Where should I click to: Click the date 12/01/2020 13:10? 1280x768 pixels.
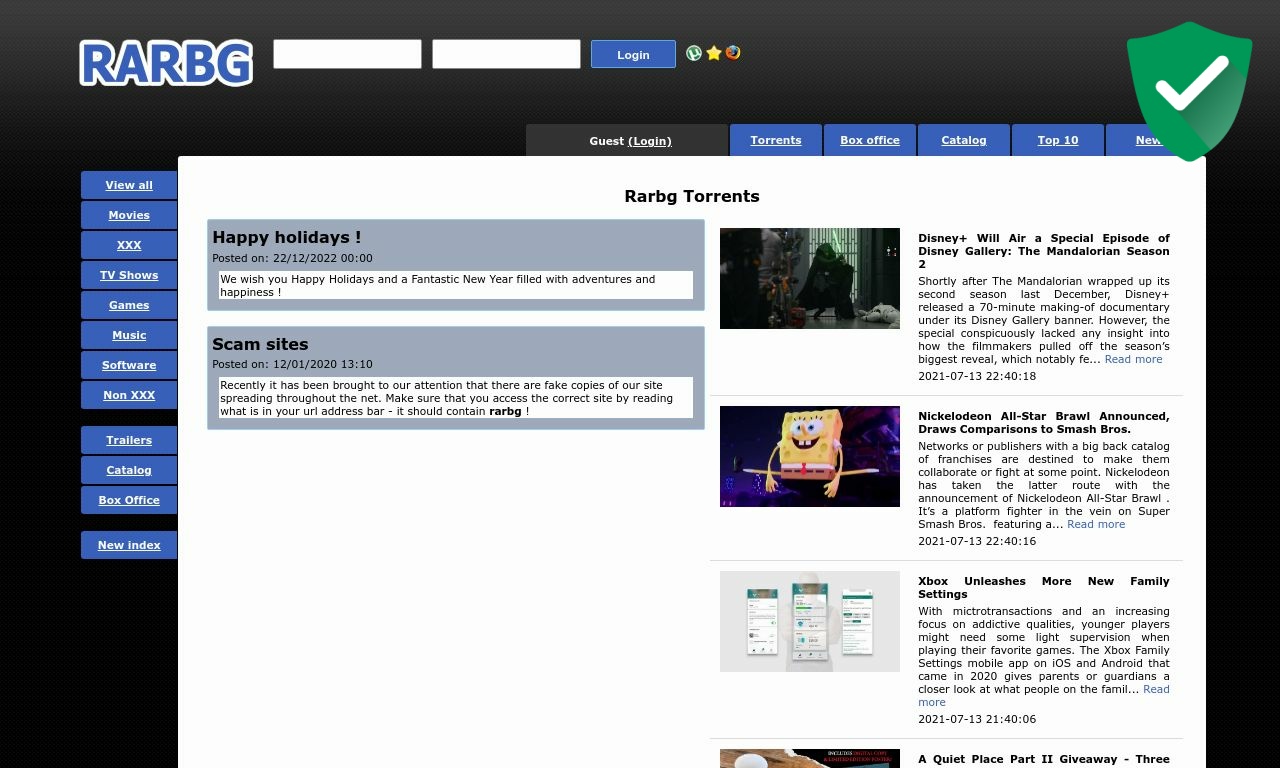point(322,364)
